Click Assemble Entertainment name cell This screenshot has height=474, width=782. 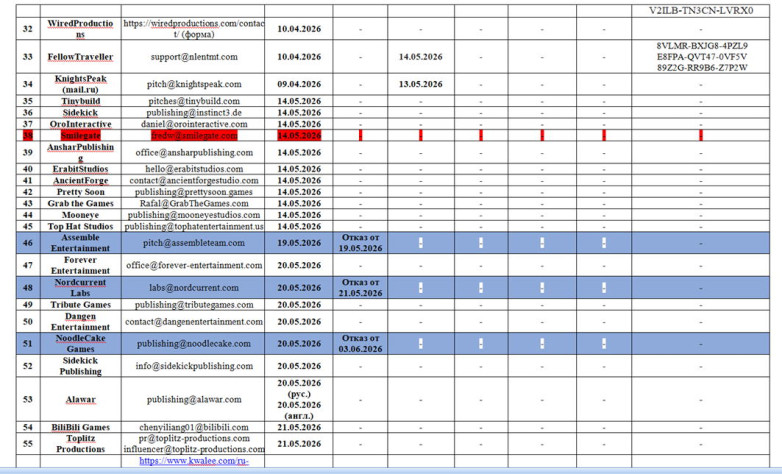(x=80, y=243)
